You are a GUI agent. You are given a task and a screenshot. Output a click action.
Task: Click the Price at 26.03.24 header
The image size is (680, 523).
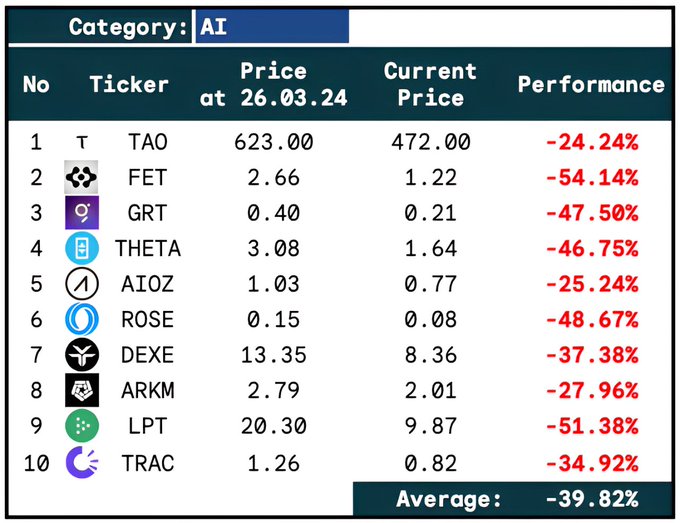273,84
